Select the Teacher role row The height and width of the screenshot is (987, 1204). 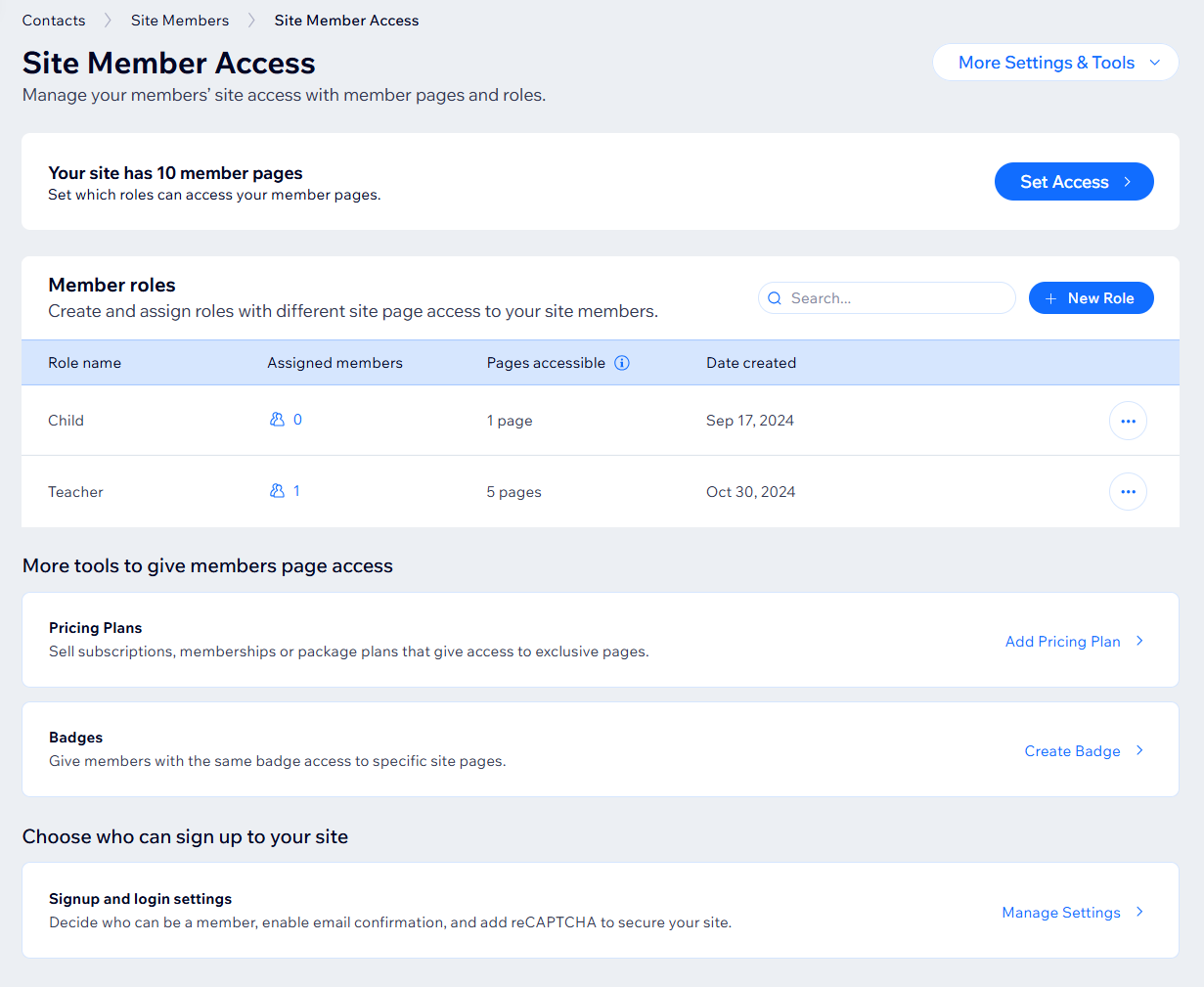[x=75, y=492]
